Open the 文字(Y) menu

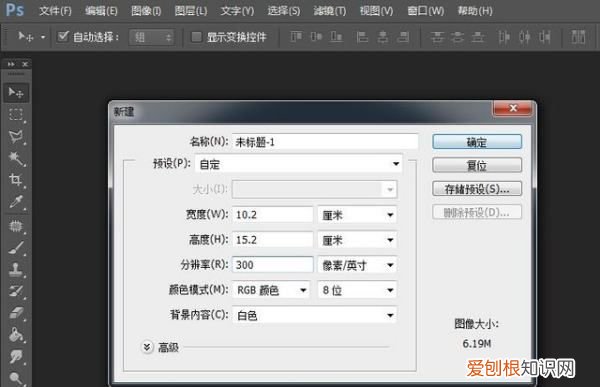(237, 11)
